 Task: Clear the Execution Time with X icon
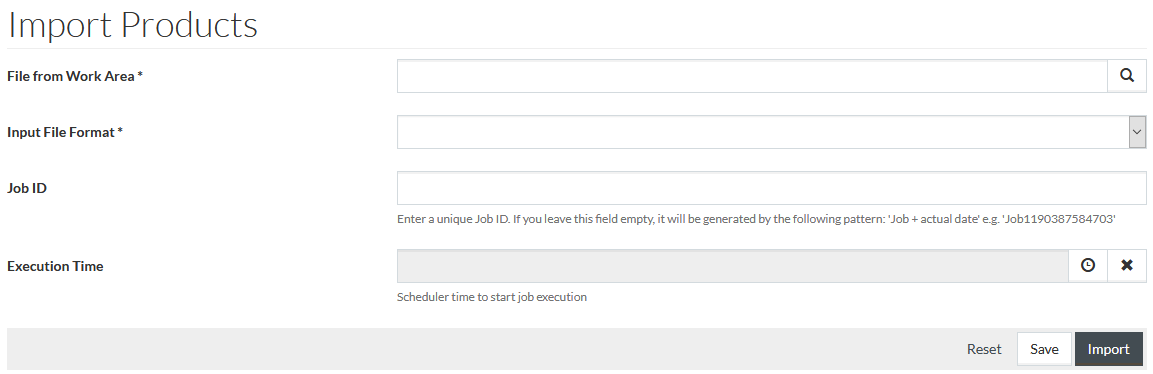tap(1127, 266)
